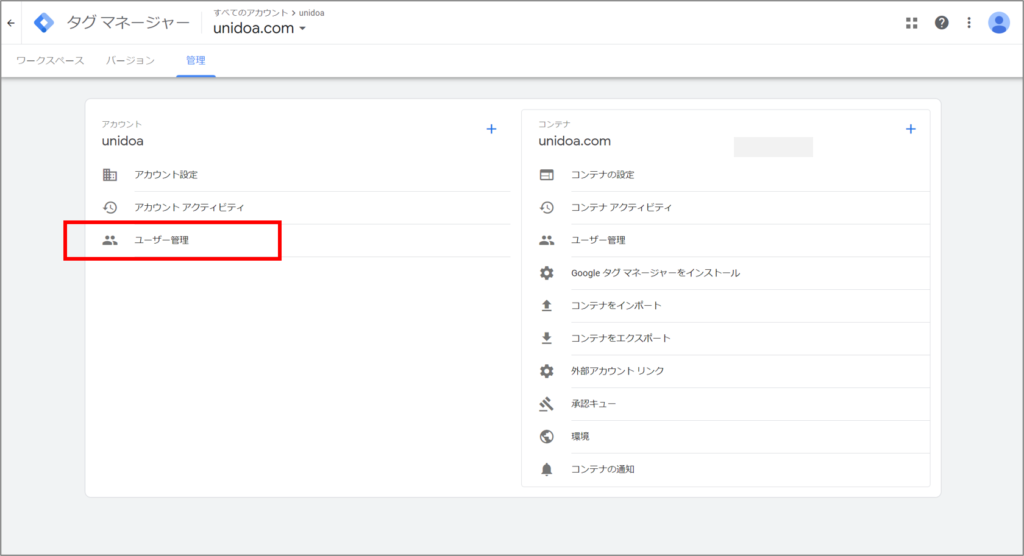The image size is (1024, 556).
Task: Click the unidoa.com container name heading
Action: click(575, 141)
